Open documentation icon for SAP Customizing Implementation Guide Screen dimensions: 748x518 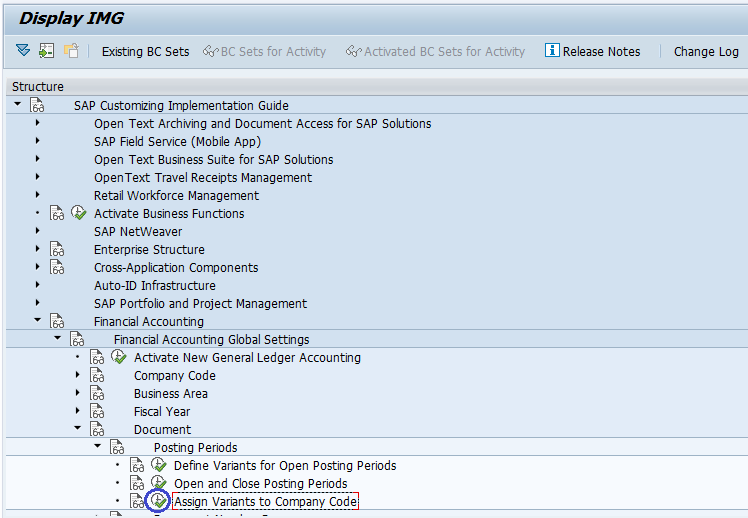tap(37, 105)
